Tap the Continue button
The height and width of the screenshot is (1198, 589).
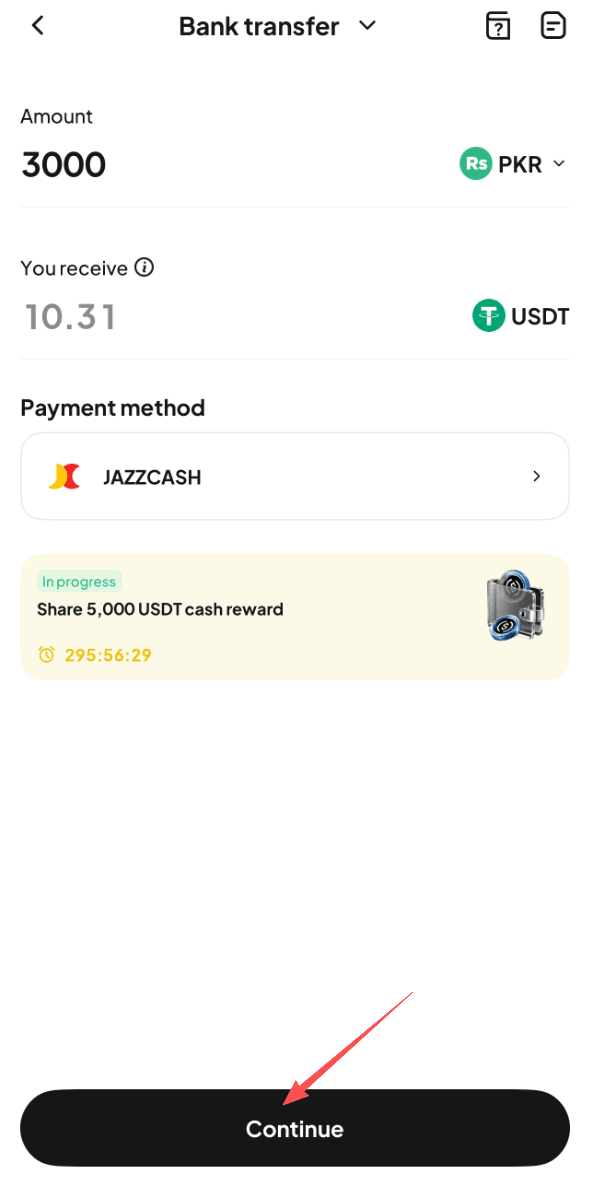(x=295, y=1128)
